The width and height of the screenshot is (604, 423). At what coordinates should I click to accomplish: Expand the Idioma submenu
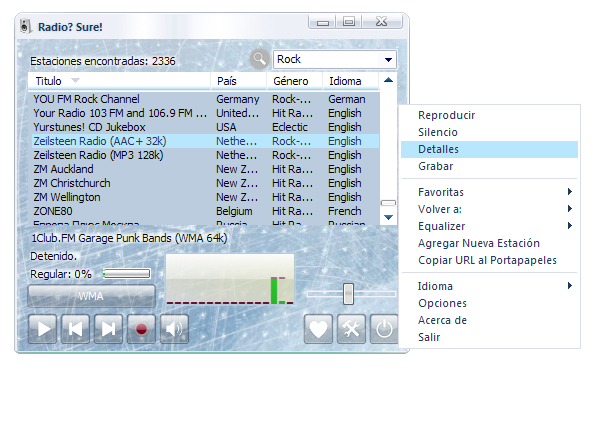tap(570, 287)
